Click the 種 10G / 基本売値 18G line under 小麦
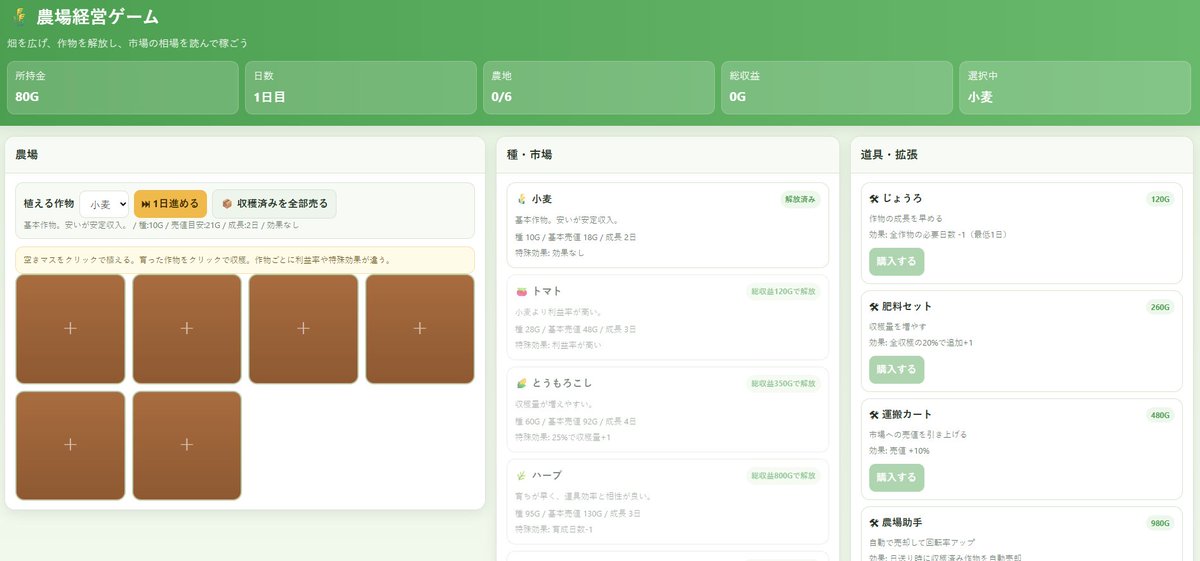This screenshot has width=1200, height=561. click(575, 236)
